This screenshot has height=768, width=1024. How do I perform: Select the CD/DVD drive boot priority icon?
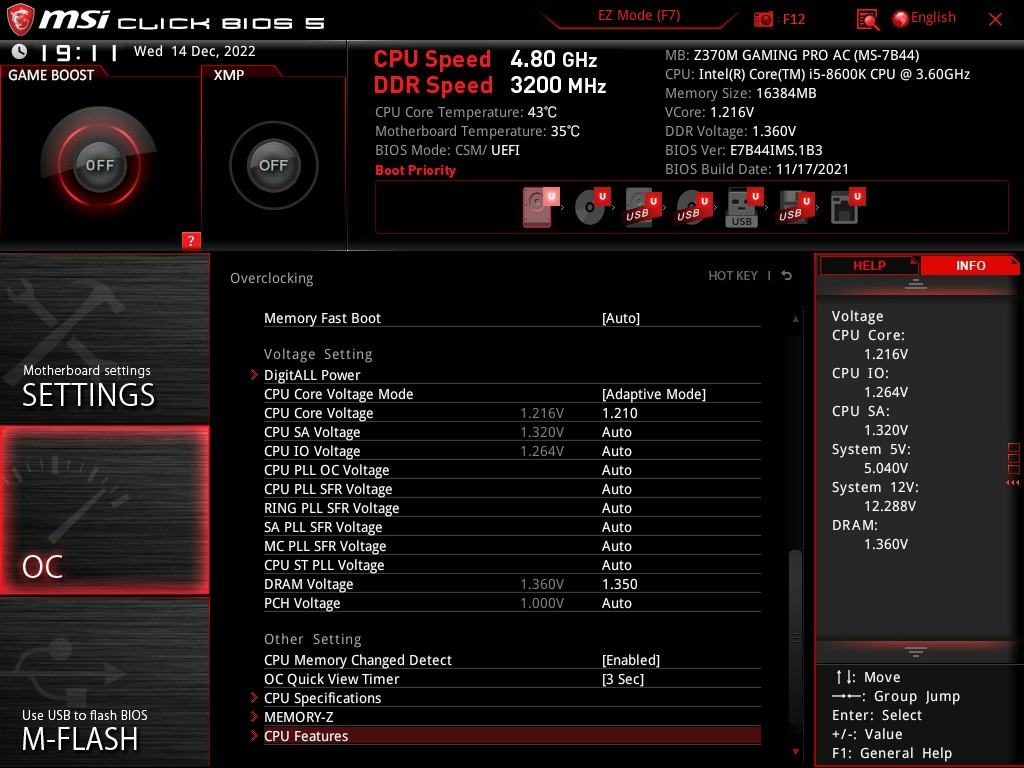pos(592,207)
